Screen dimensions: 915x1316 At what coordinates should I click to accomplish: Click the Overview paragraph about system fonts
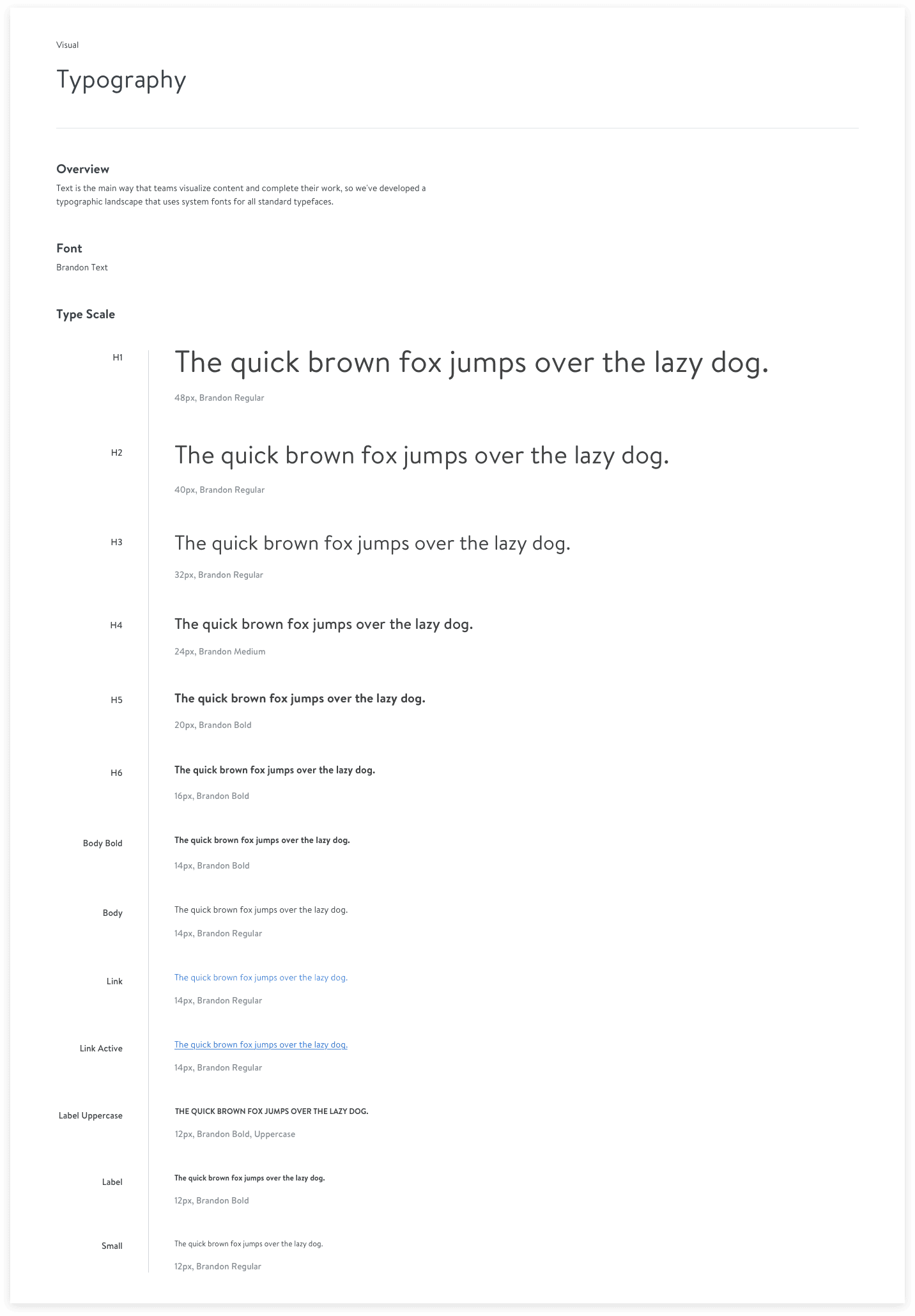click(241, 195)
